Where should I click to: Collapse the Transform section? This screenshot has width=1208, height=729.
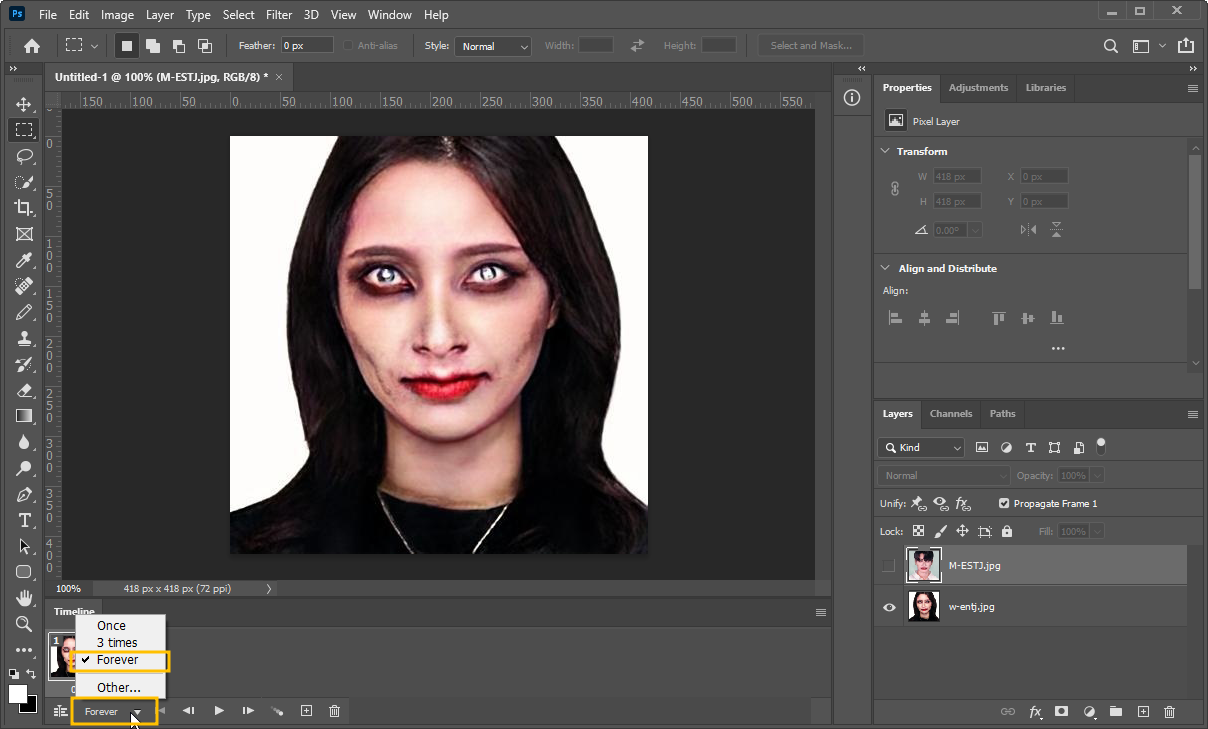885,151
